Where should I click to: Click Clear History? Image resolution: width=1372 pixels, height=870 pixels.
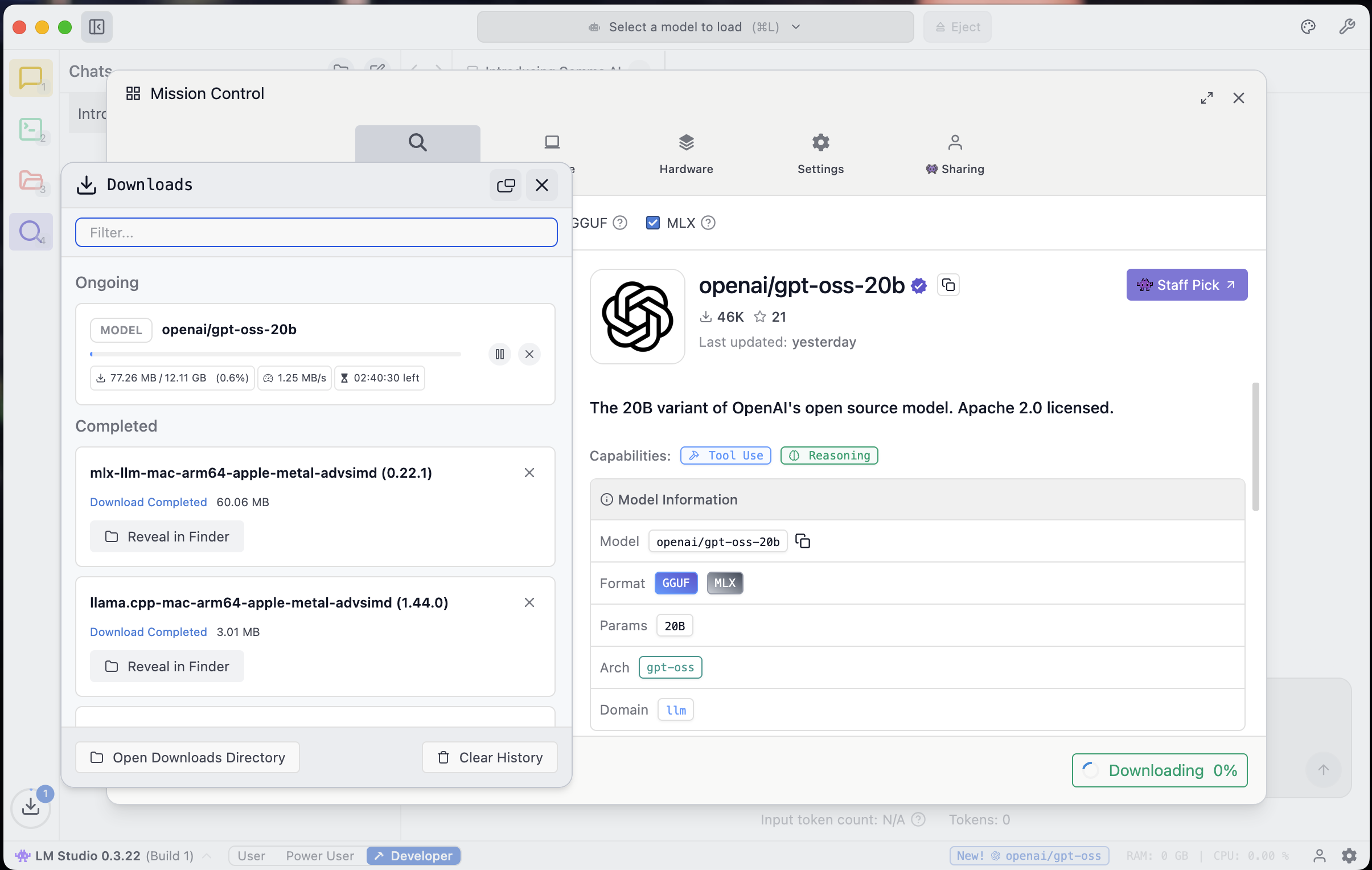click(x=490, y=758)
